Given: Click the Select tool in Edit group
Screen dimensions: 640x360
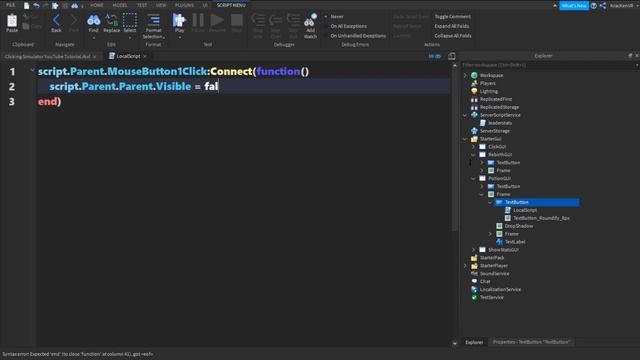Looking at the screenshot, I should (130, 20).
